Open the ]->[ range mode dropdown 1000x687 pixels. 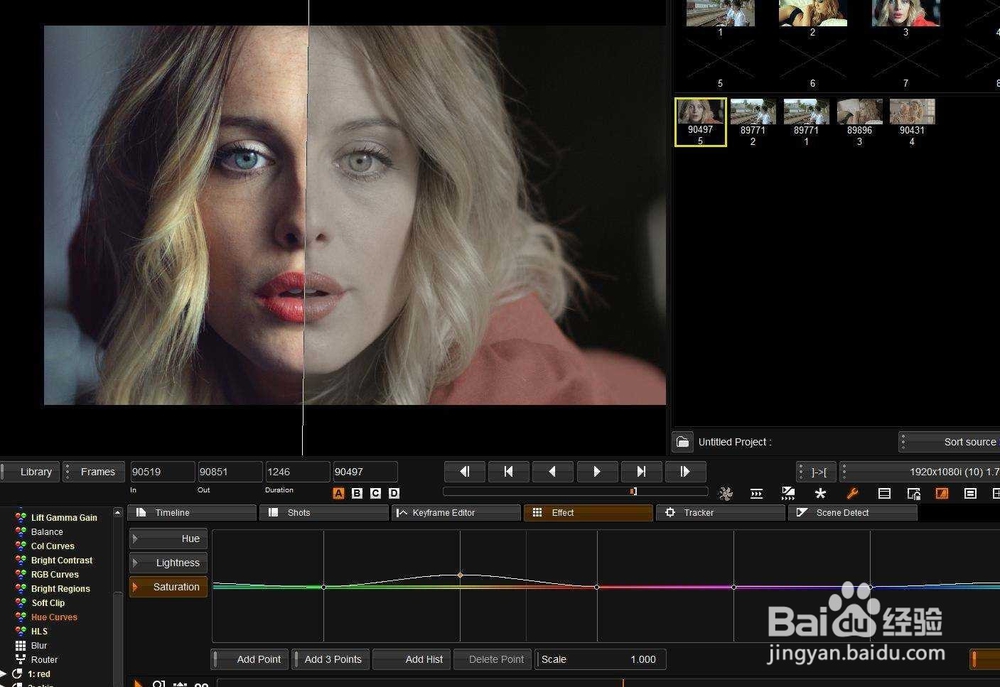[x=816, y=472]
